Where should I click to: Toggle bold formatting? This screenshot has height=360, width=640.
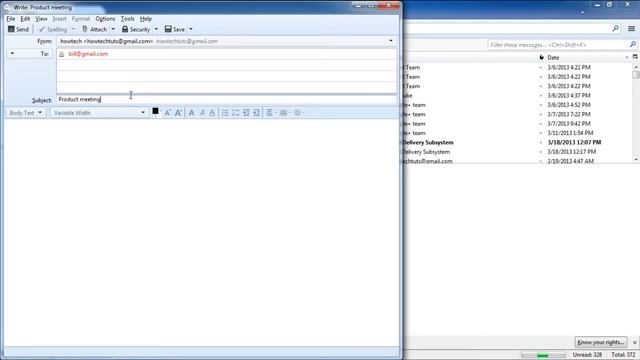(x=191, y=113)
